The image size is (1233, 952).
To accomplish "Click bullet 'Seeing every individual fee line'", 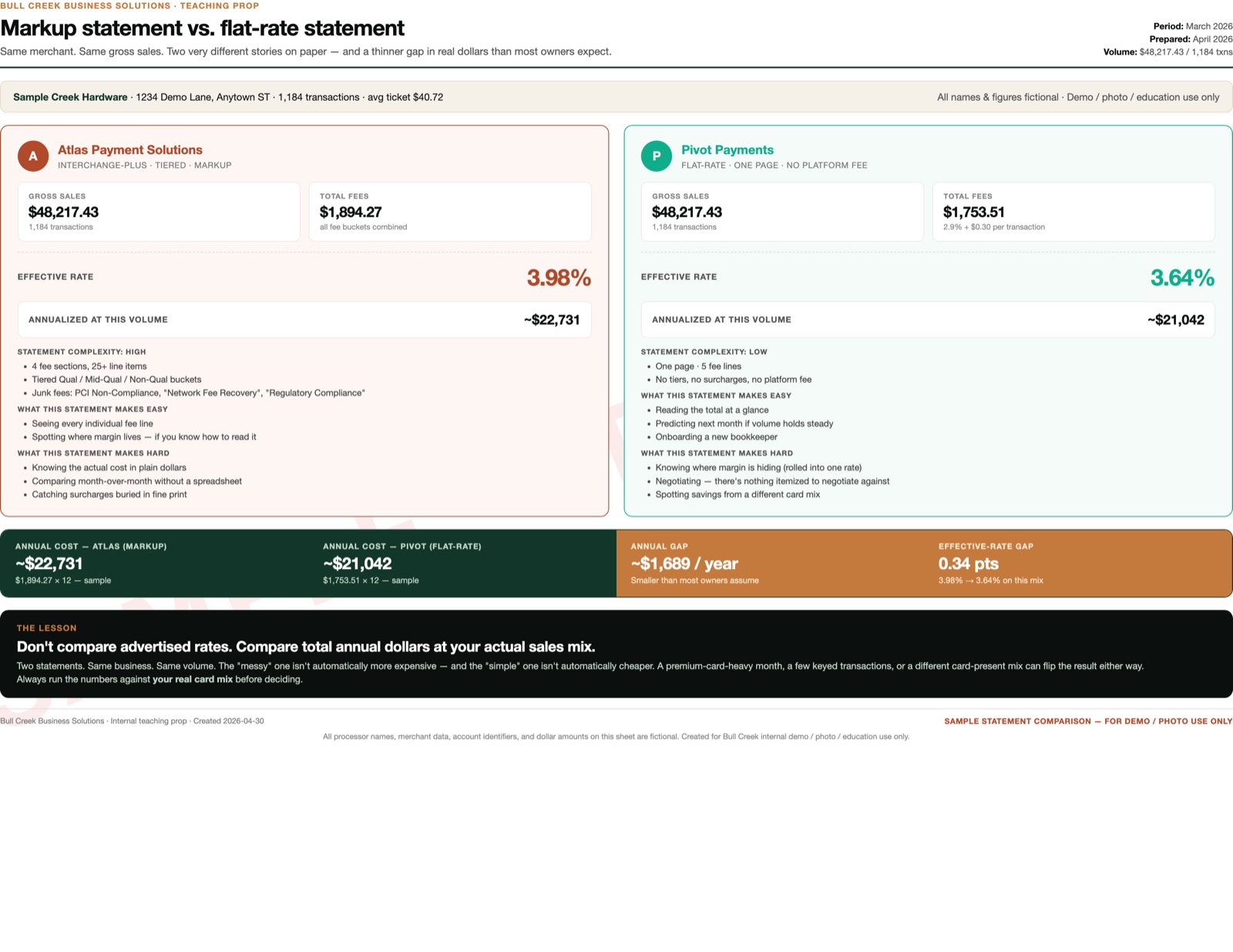I will pos(92,424).
